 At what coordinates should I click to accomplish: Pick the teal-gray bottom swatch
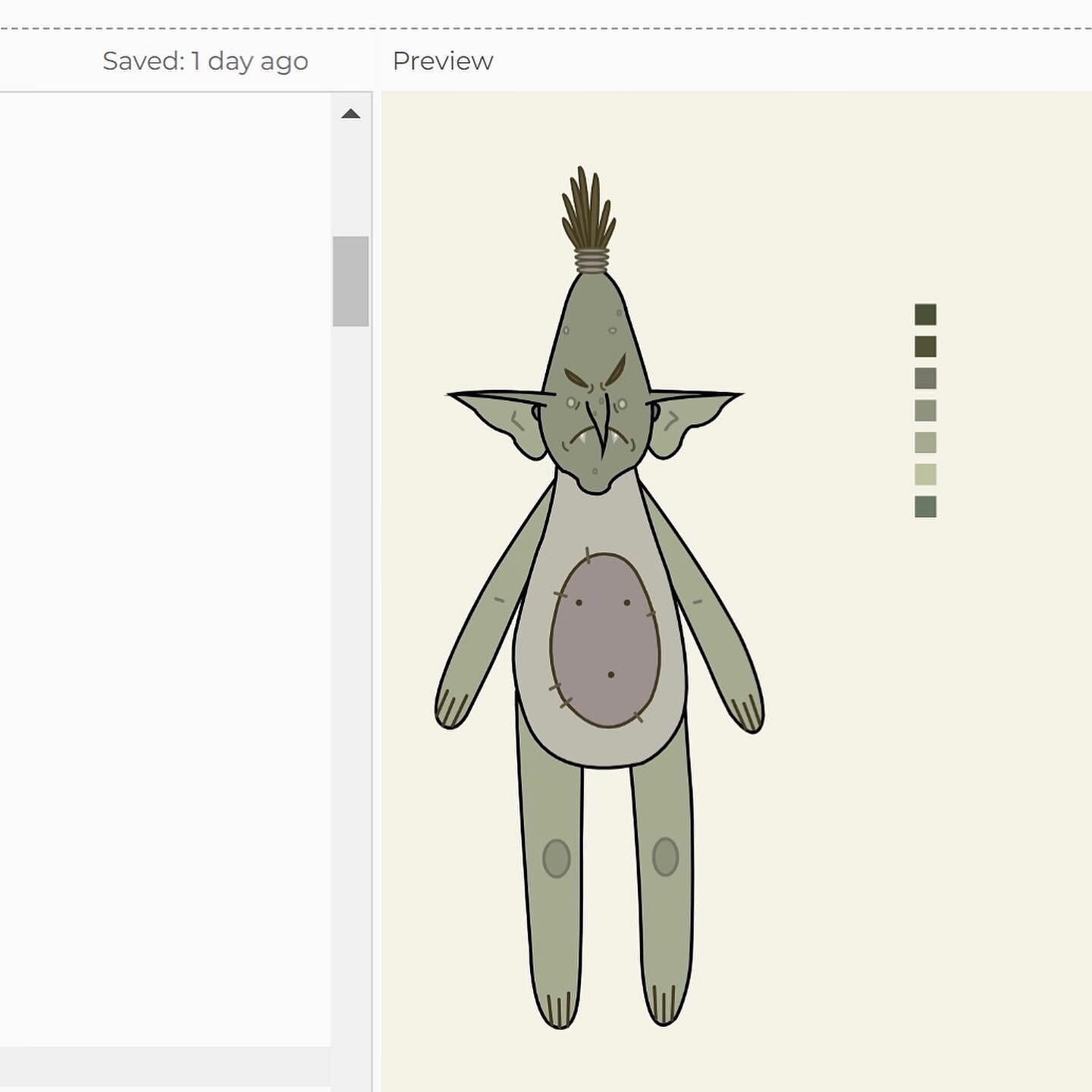pyautogui.click(x=925, y=507)
